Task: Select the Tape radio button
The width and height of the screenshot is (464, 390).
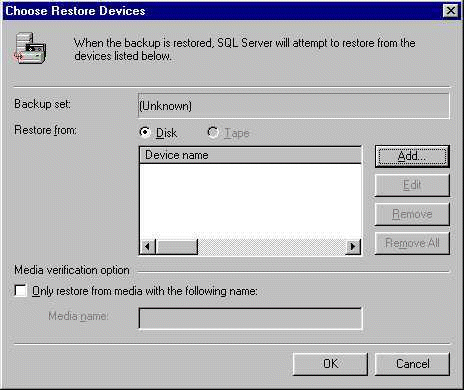Action: pyautogui.click(x=213, y=132)
